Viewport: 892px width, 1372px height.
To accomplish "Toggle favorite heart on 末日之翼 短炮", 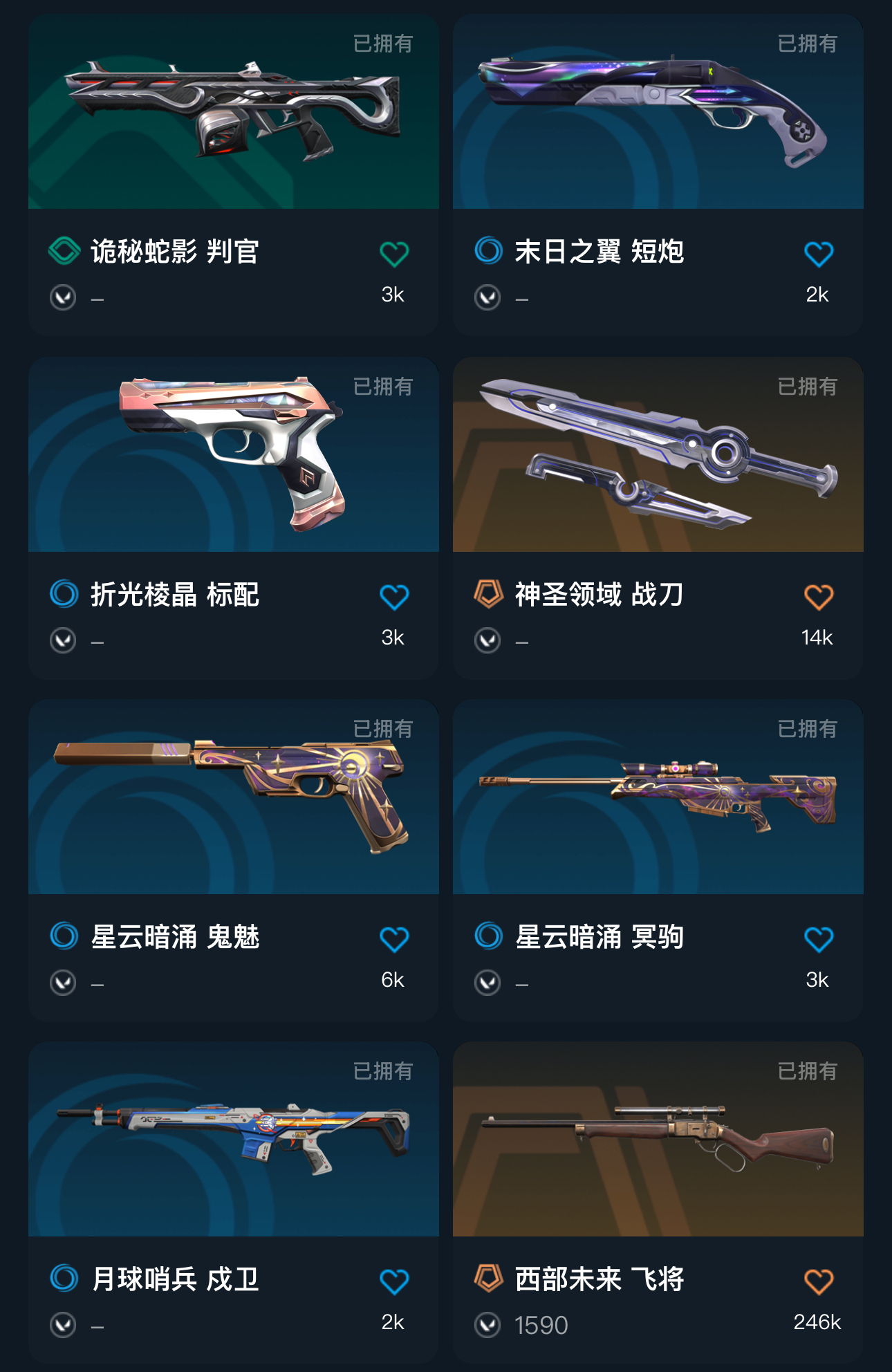I will pyautogui.click(x=819, y=254).
